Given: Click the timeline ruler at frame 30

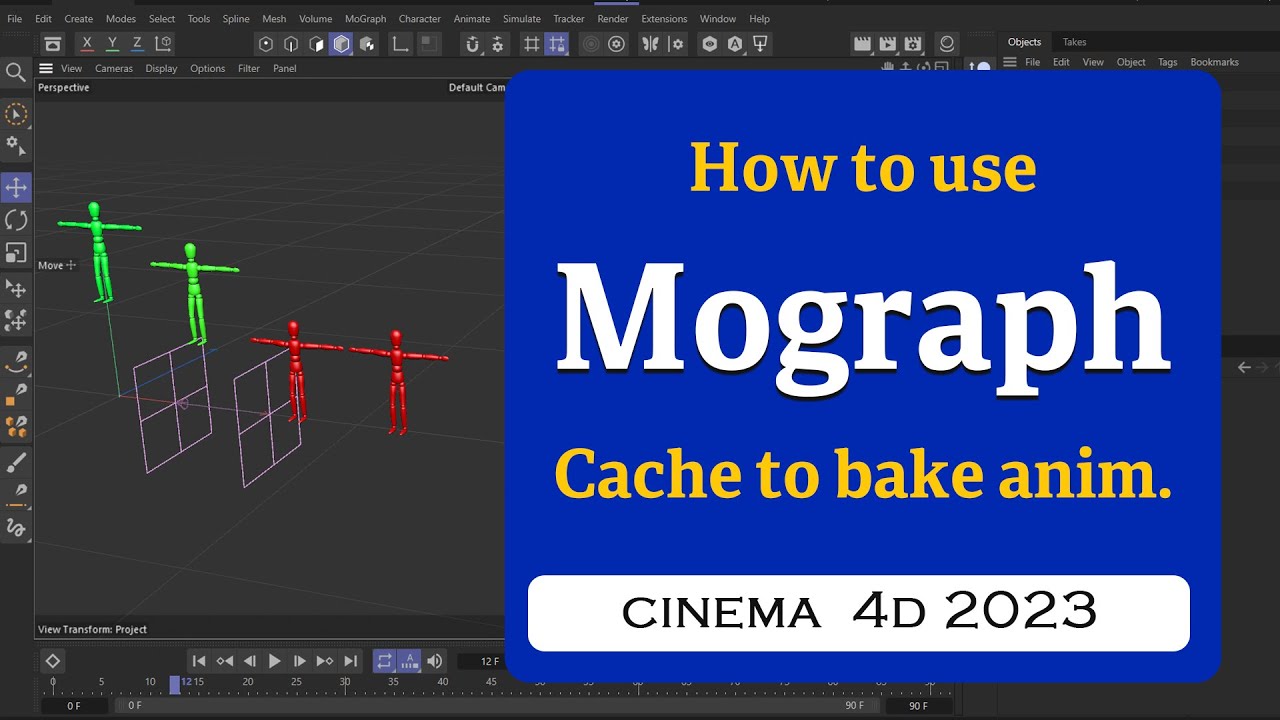Looking at the screenshot, I should pyautogui.click(x=345, y=683).
